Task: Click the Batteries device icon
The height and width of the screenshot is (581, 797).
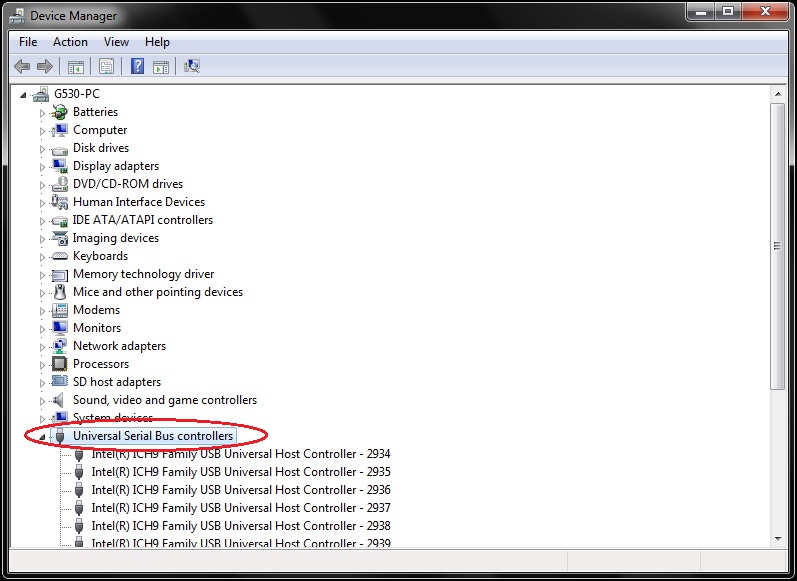Action: click(60, 112)
